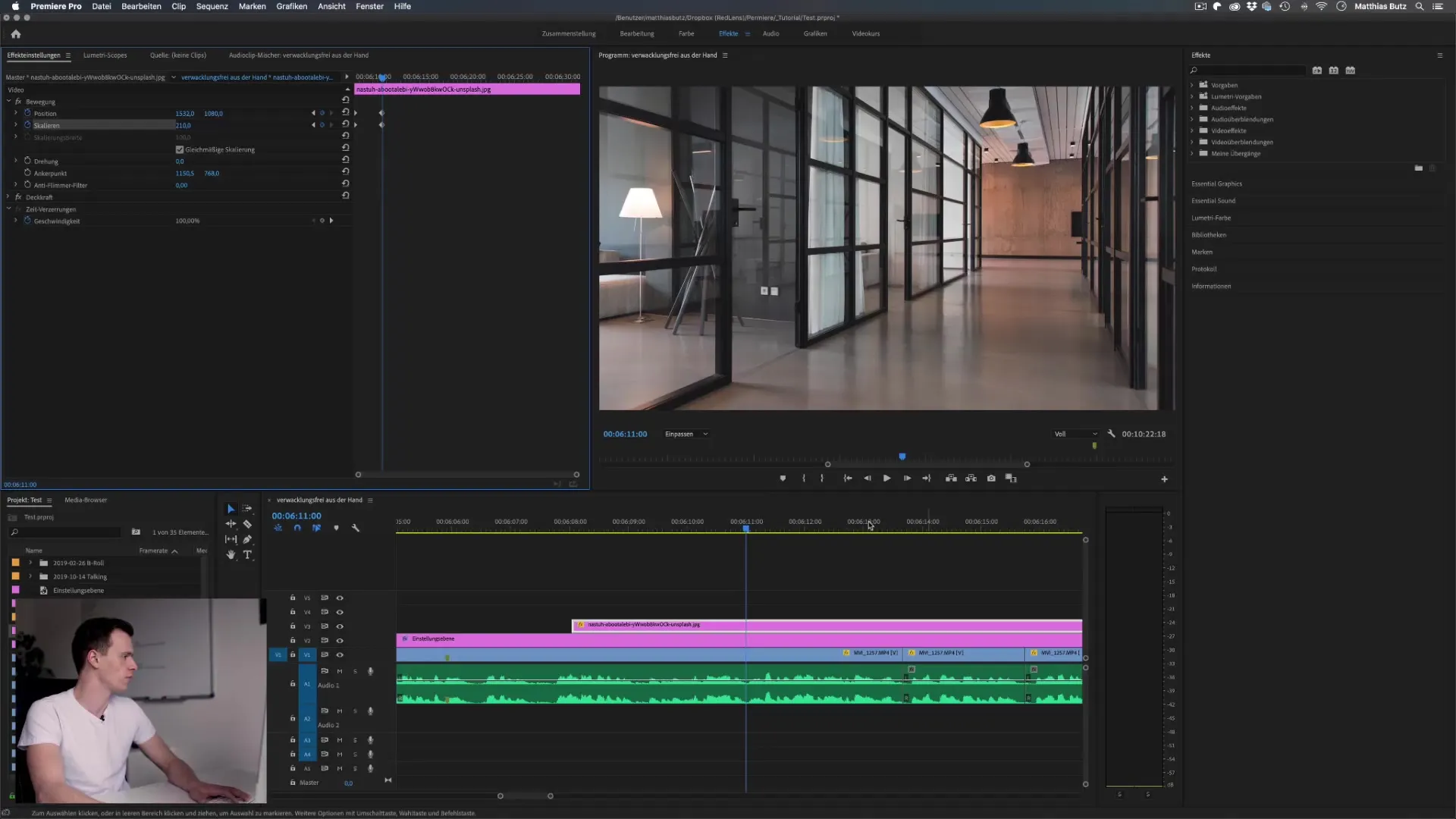Mark In point in program monitor

pos(804,479)
